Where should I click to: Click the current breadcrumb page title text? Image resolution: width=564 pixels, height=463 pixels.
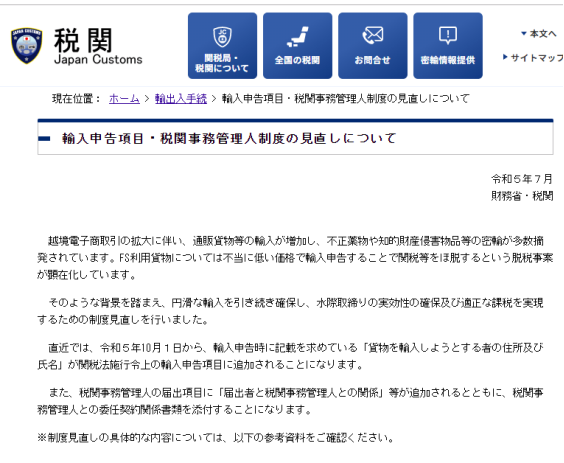(x=346, y=99)
